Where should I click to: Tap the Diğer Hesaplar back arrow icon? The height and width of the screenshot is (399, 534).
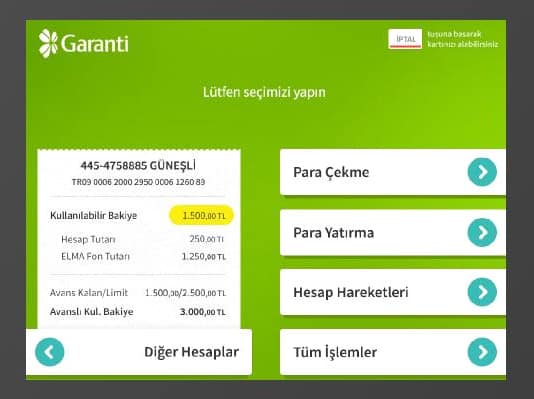[x=50, y=352]
